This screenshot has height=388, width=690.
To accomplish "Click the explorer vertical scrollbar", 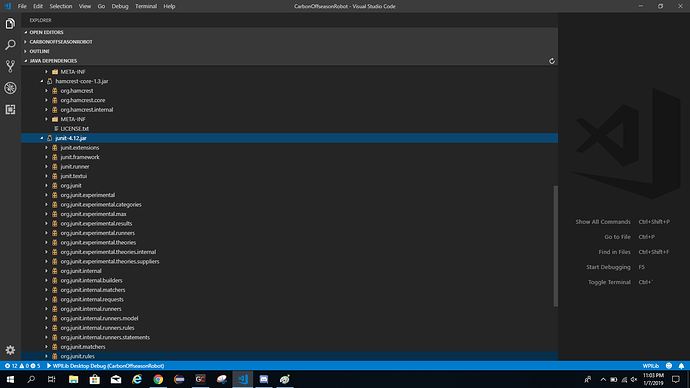I will pyautogui.click(x=555, y=246).
